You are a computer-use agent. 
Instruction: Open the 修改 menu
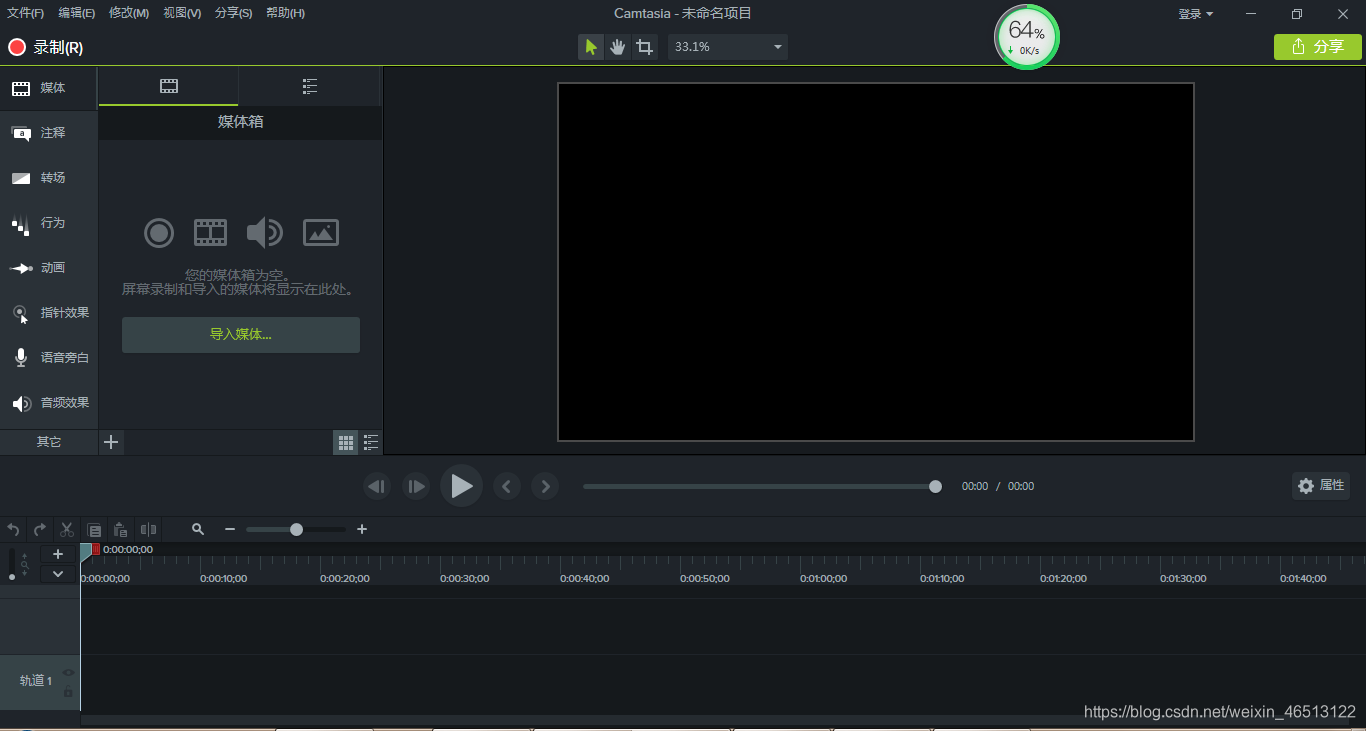[x=129, y=13]
